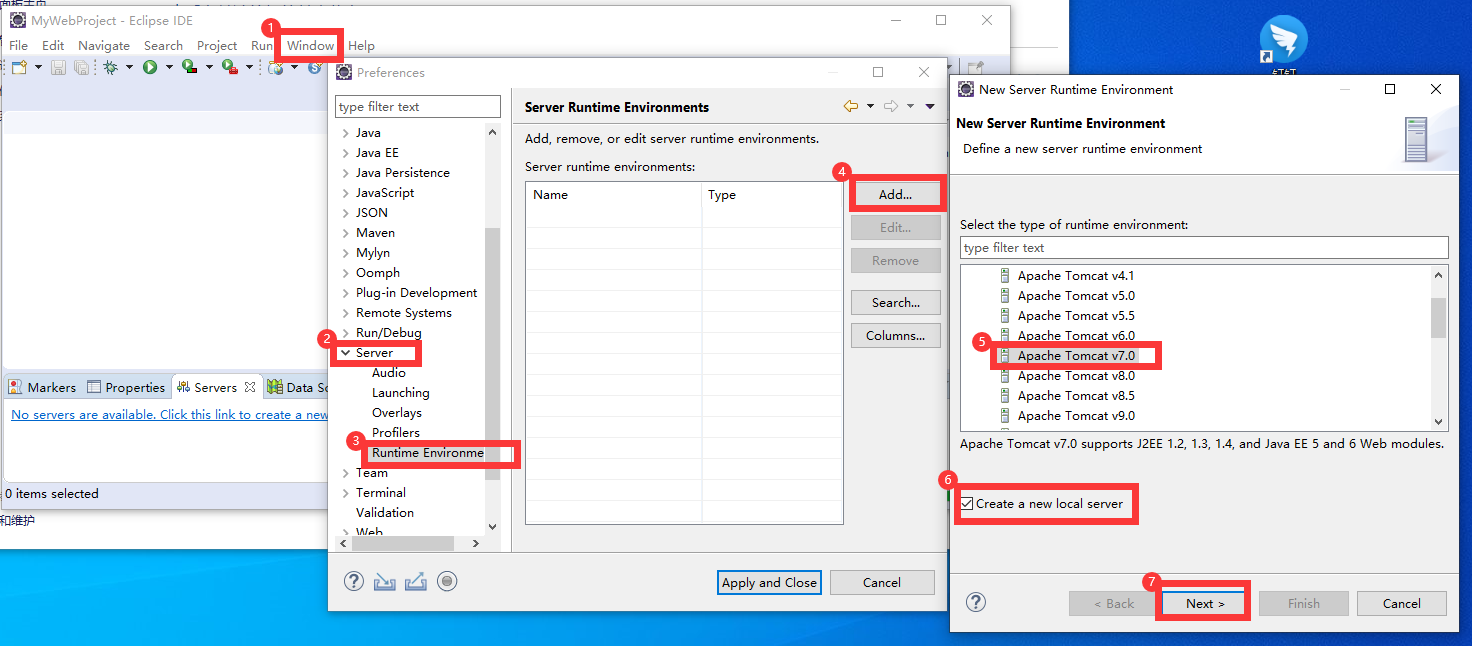Open the Edit menu
This screenshot has height=646, width=1472.
53,45
